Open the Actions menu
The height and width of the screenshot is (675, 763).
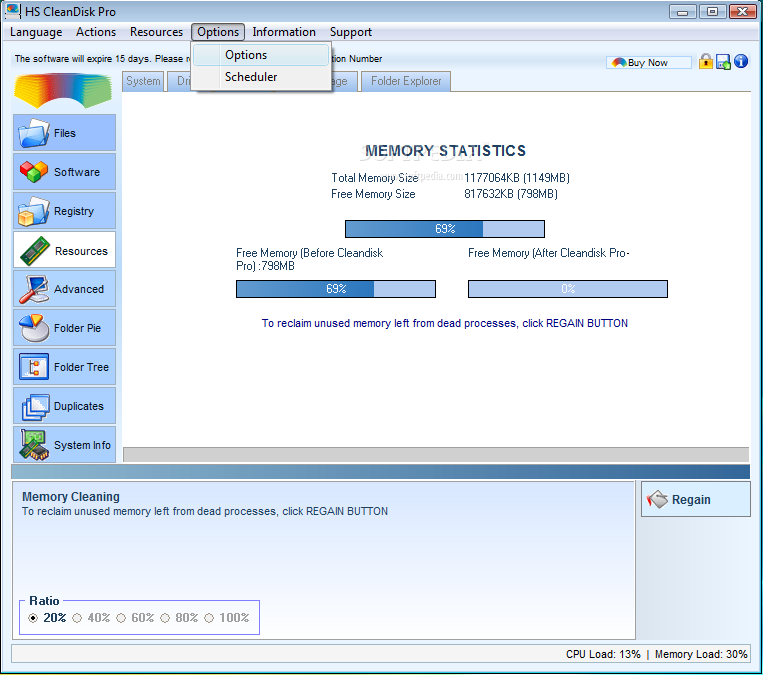click(96, 32)
